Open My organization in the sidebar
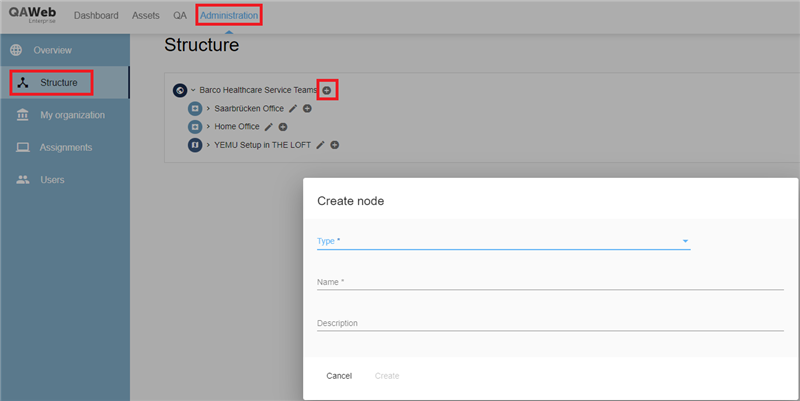This screenshot has width=800, height=401. [x=65, y=115]
